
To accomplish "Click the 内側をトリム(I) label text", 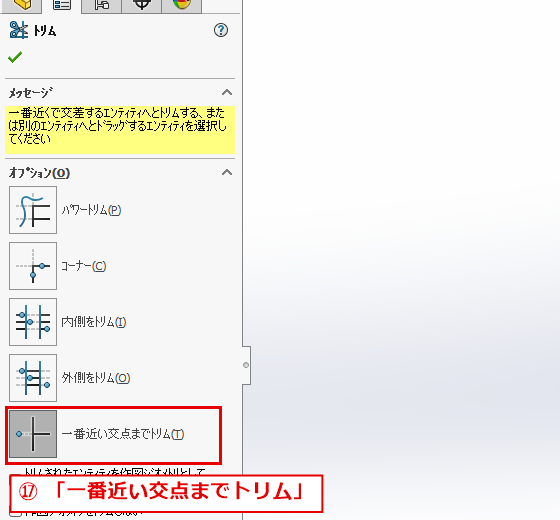I will [94, 322].
